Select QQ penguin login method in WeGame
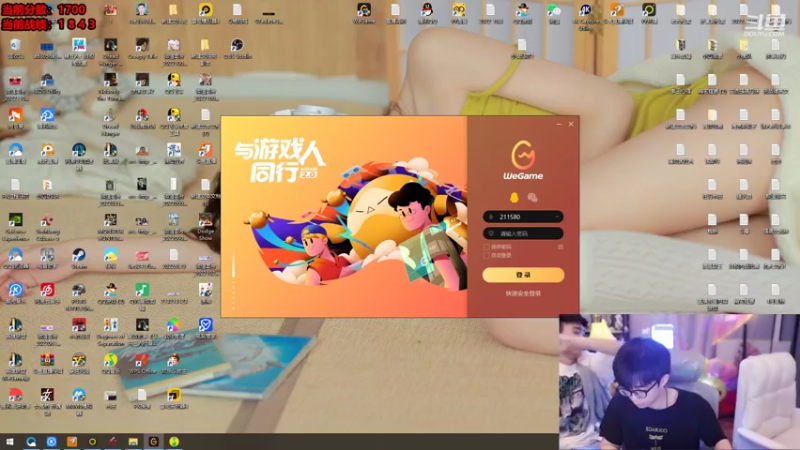This screenshot has width=800, height=450. (x=514, y=197)
